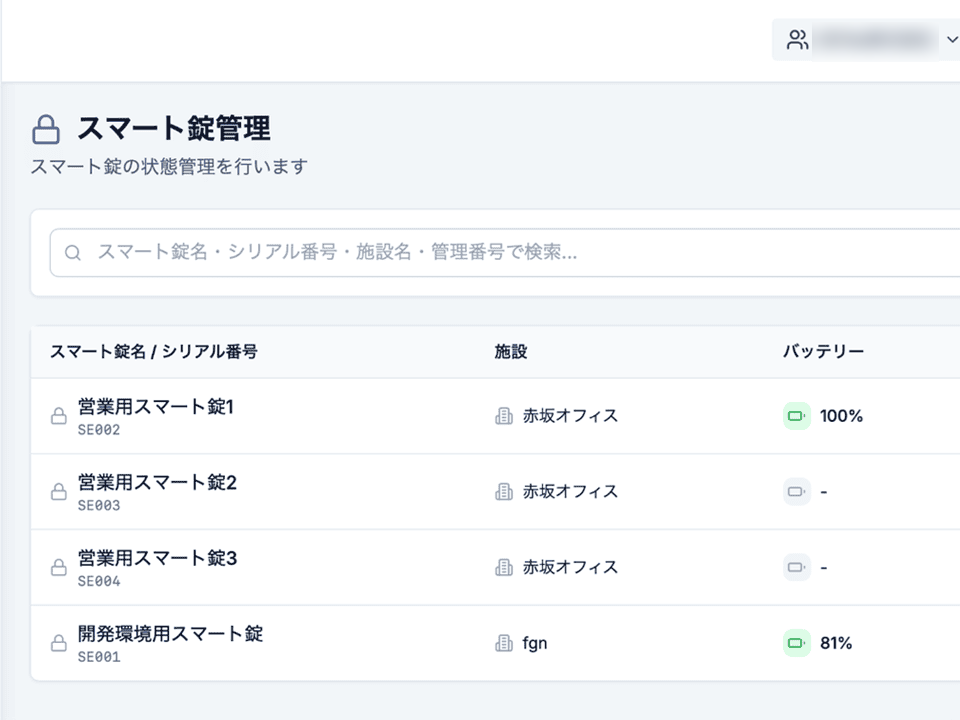The image size is (960, 720).
Task: Select the 開発環境用スマート錠 row name
Action: [170, 634]
